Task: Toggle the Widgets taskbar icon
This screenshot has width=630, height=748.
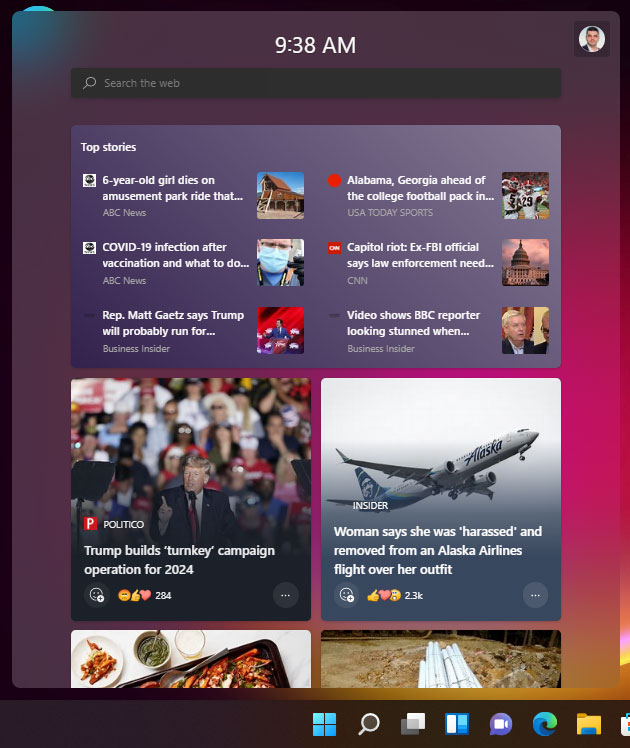Action: pyautogui.click(x=457, y=724)
